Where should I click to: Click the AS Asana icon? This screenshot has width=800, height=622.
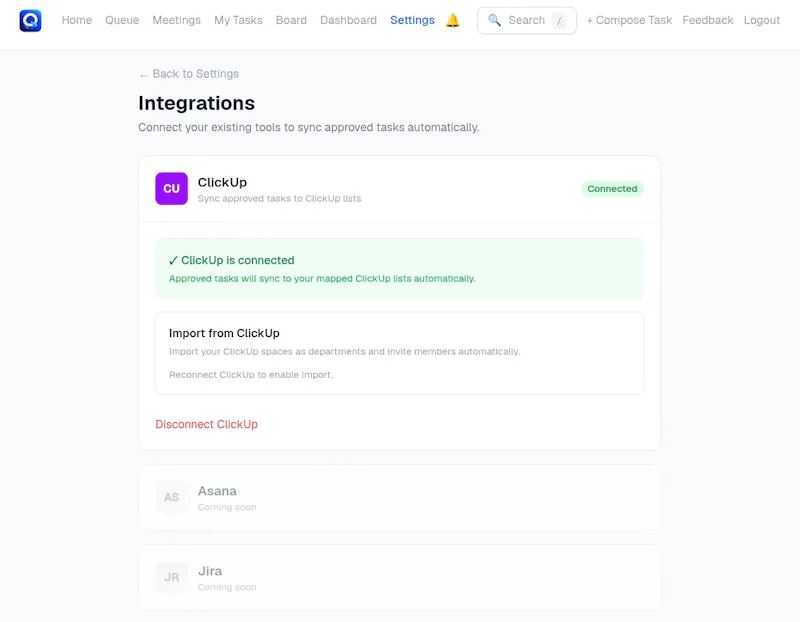(x=171, y=497)
